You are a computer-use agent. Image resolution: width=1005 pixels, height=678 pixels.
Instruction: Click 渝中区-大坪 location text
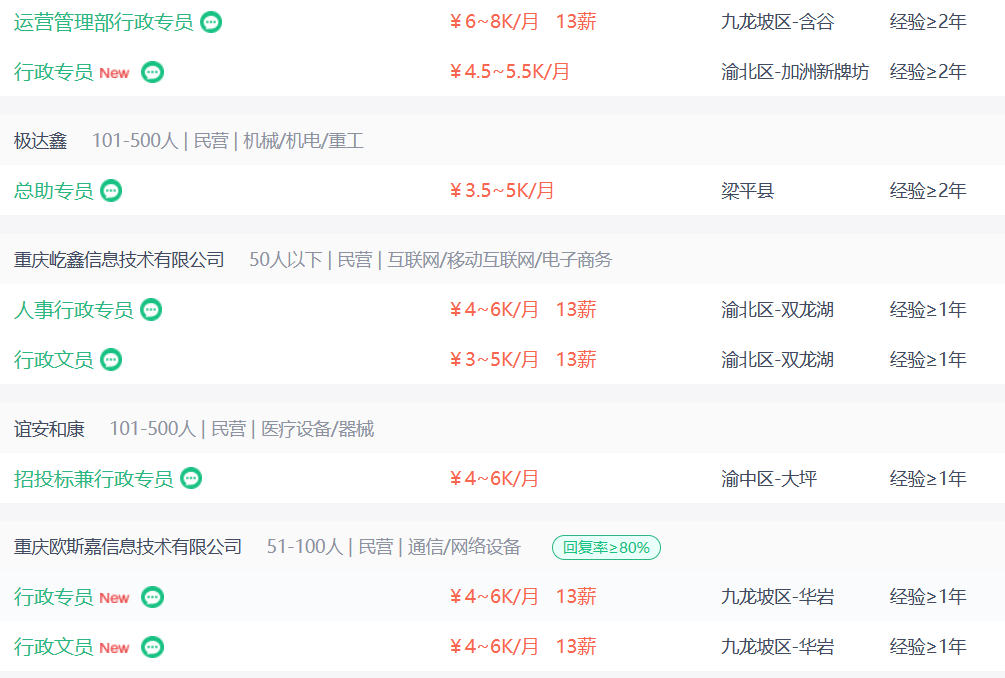pyautogui.click(x=769, y=479)
